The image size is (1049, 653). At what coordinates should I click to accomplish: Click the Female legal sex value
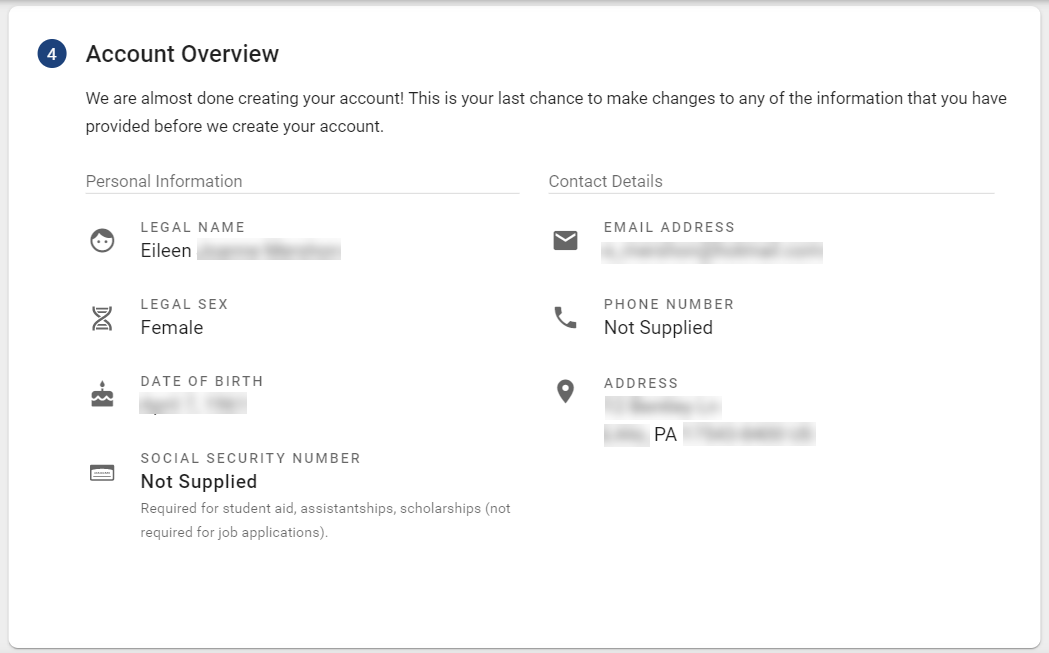pyautogui.click(x=172, y=328)
